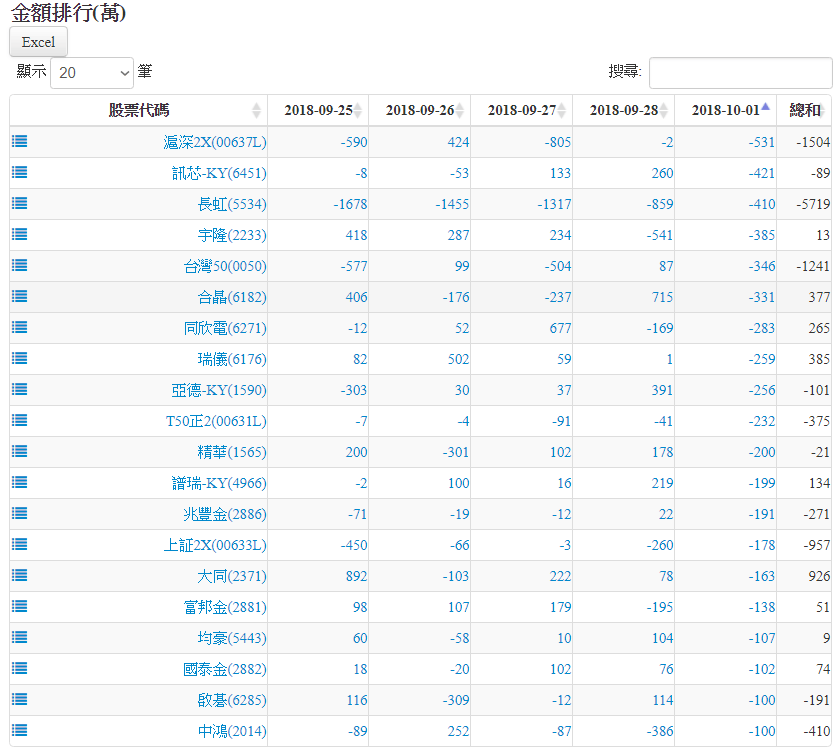Viewport: 837px width, 752px height.
Task: Click the 搜尋 search input field
Action: click(740, 73)
